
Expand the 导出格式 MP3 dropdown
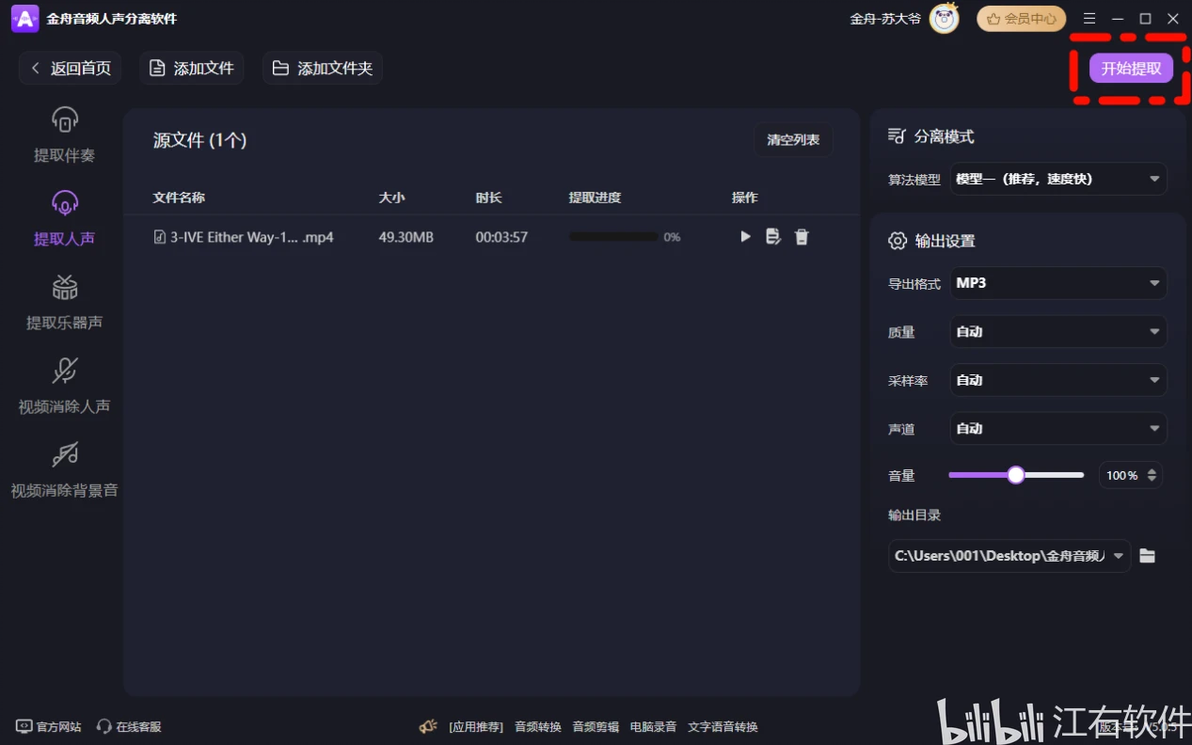pyautogui.click(x=1058, y=283)
